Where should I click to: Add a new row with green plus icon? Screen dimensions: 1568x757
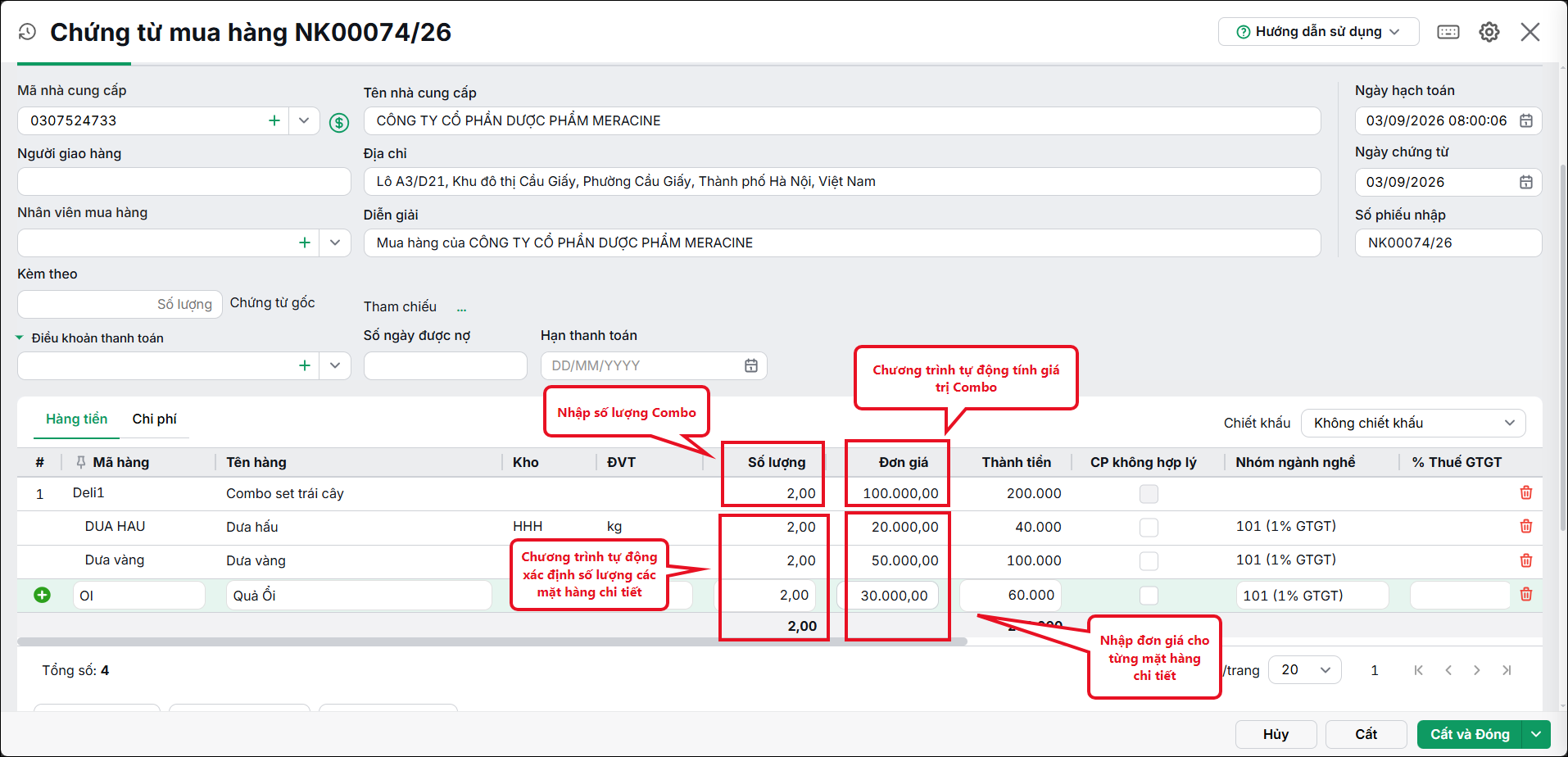pos(43,595)
